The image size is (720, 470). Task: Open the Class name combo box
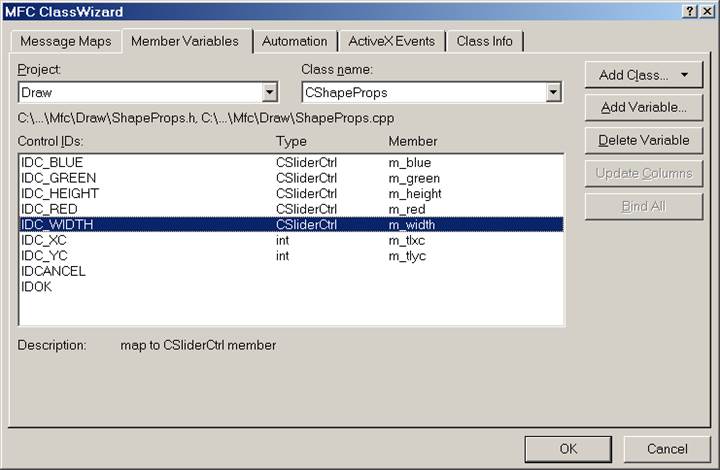click(x=553, y=93)
